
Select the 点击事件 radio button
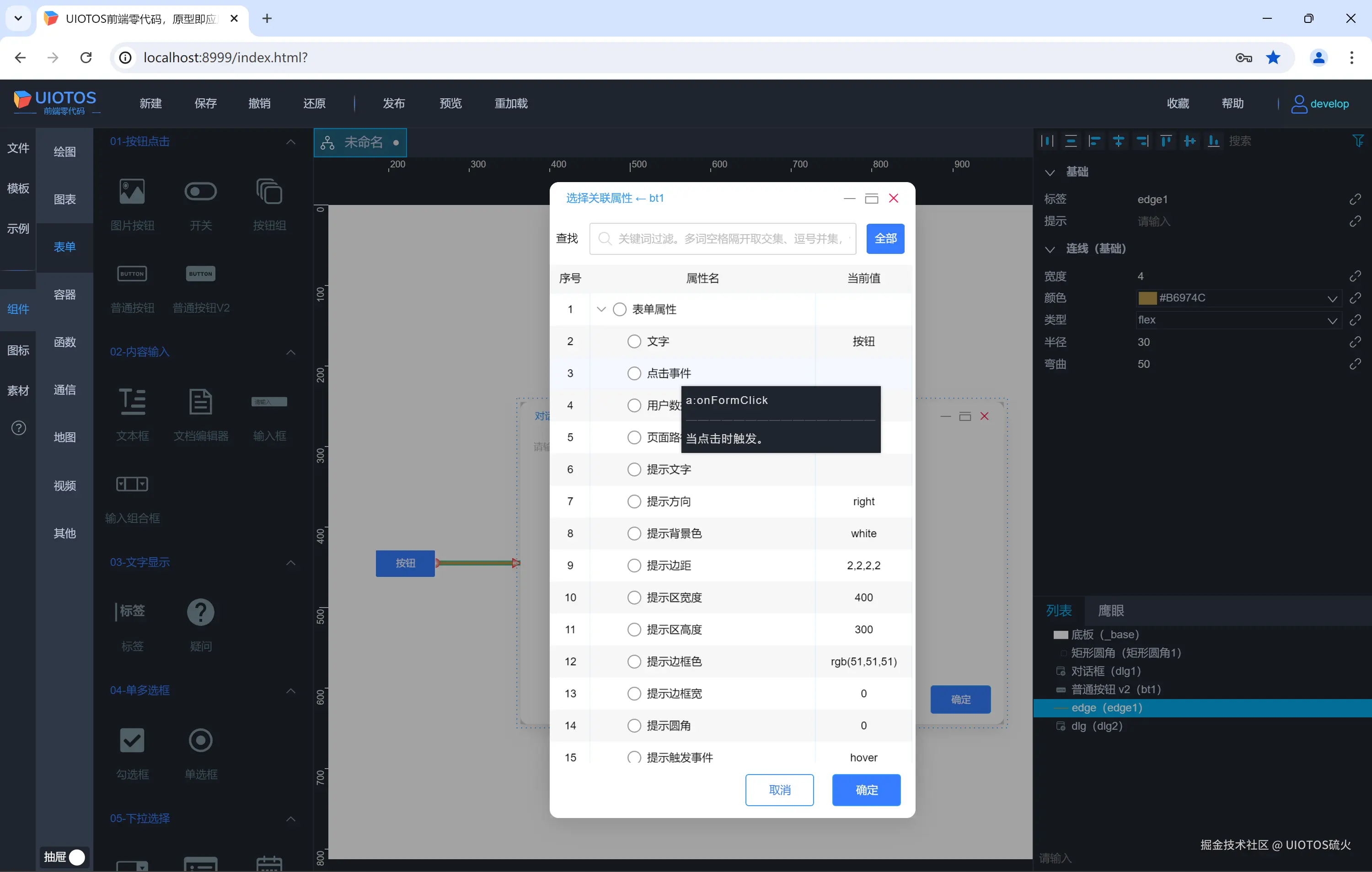[x=633, y=373]
